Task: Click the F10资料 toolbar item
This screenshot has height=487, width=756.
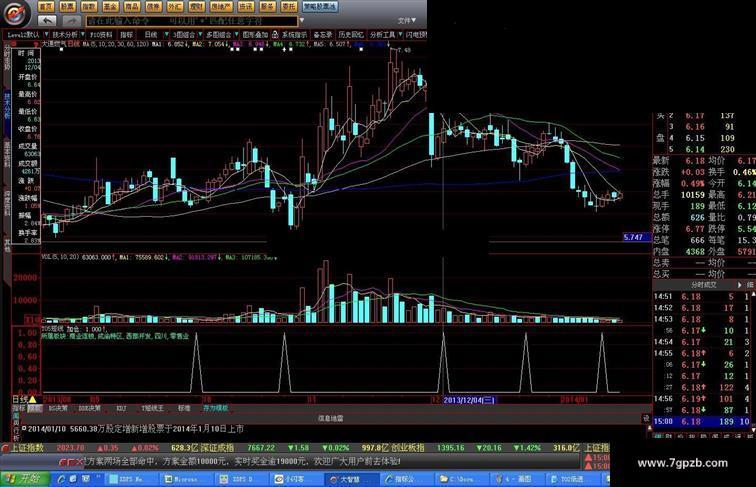Action: point(101,35)
